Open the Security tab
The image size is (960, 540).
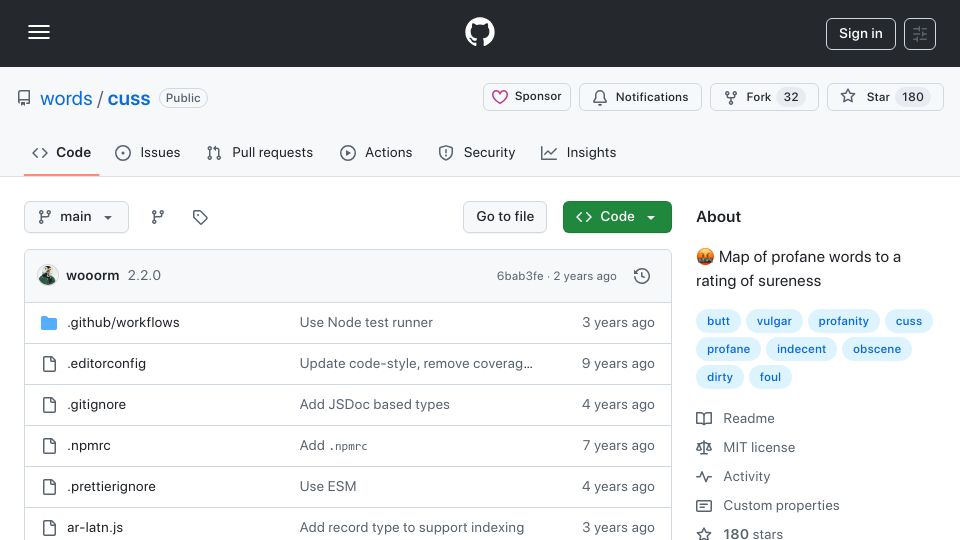pos(477,152)
